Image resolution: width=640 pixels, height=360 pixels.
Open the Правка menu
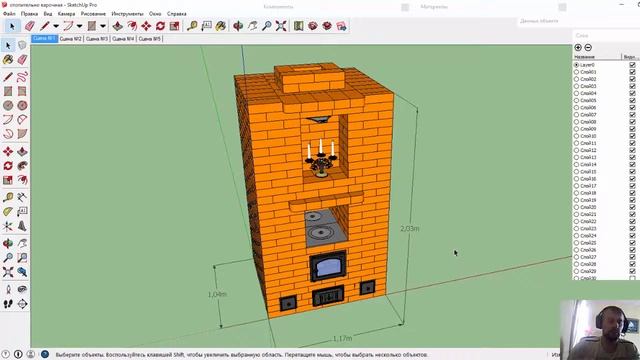[29, 14]
